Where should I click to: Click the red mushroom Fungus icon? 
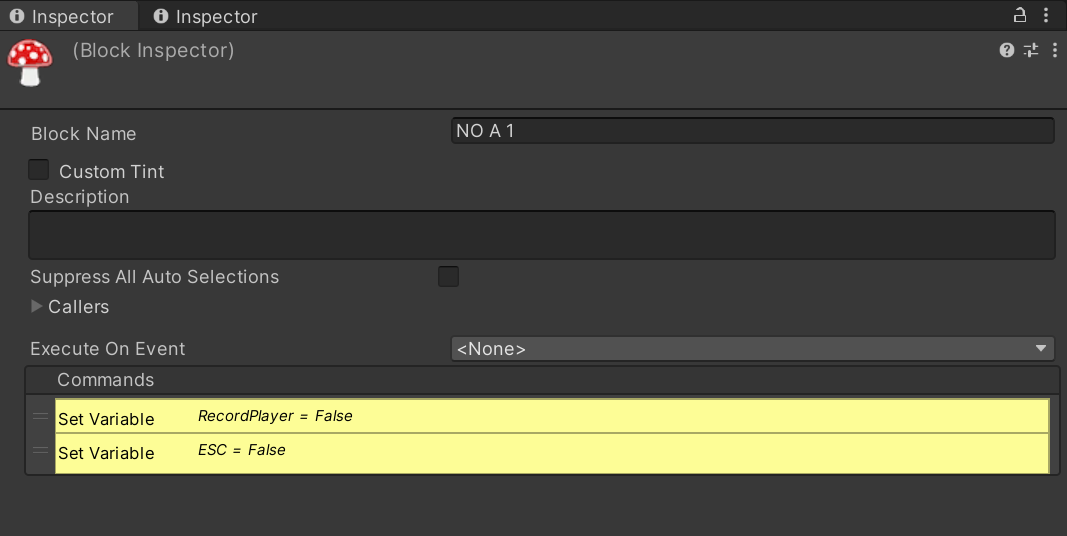pos(30,63)
